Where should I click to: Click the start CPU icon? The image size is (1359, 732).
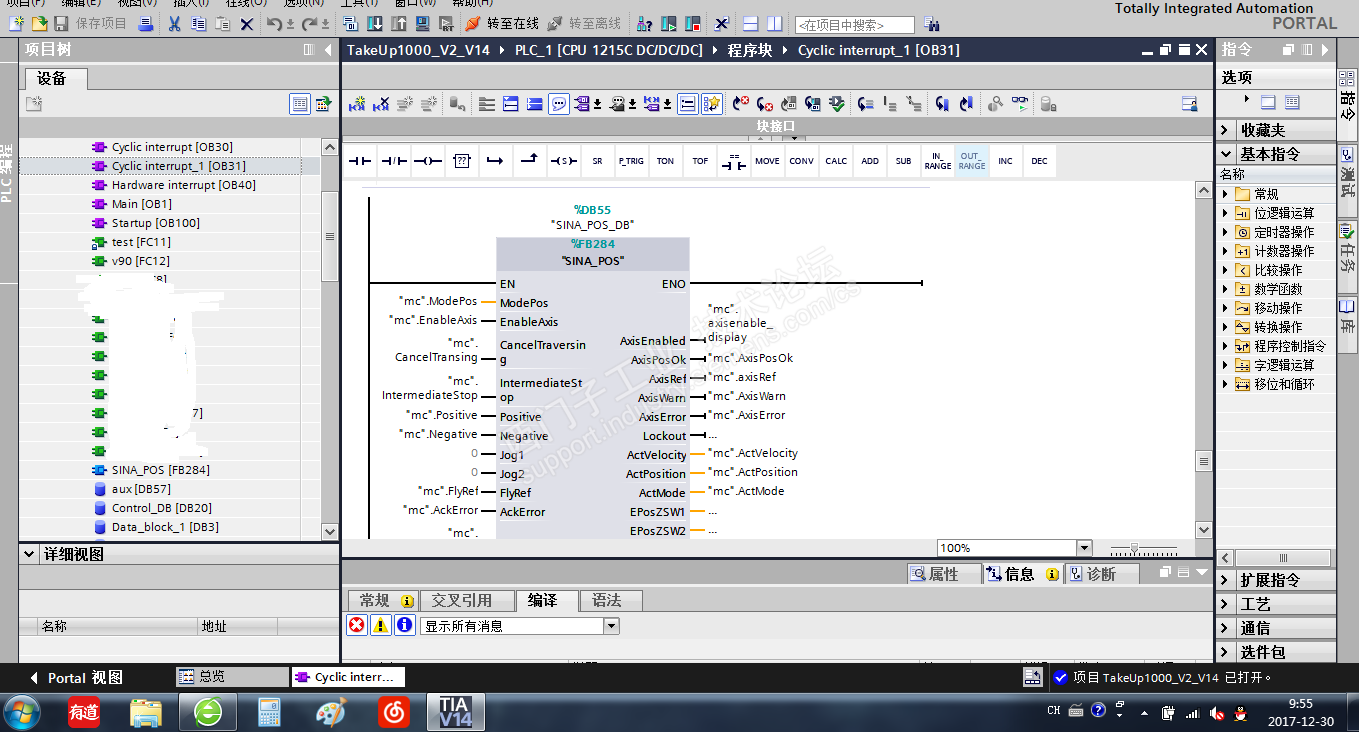[x=670, y=23]
